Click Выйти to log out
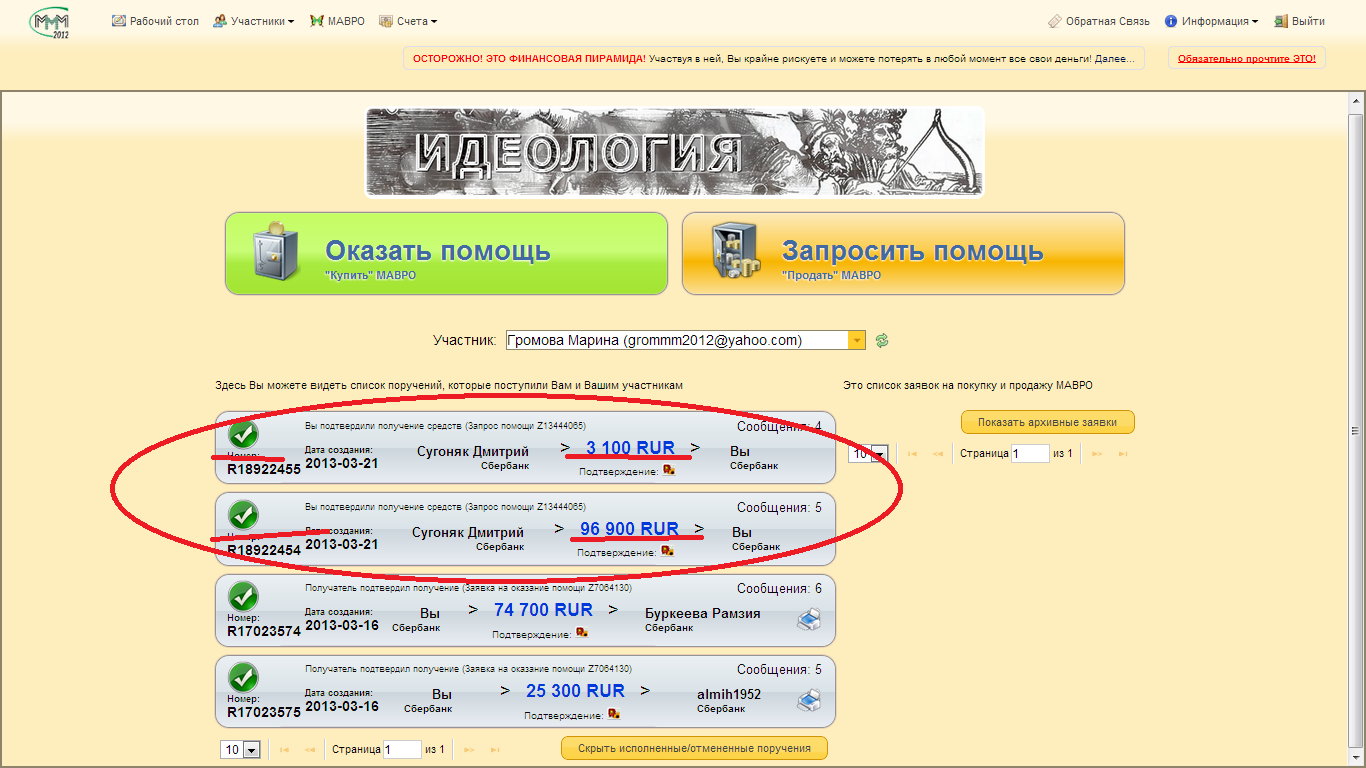Screen dimensions: 1366x768 (1308, 21)
